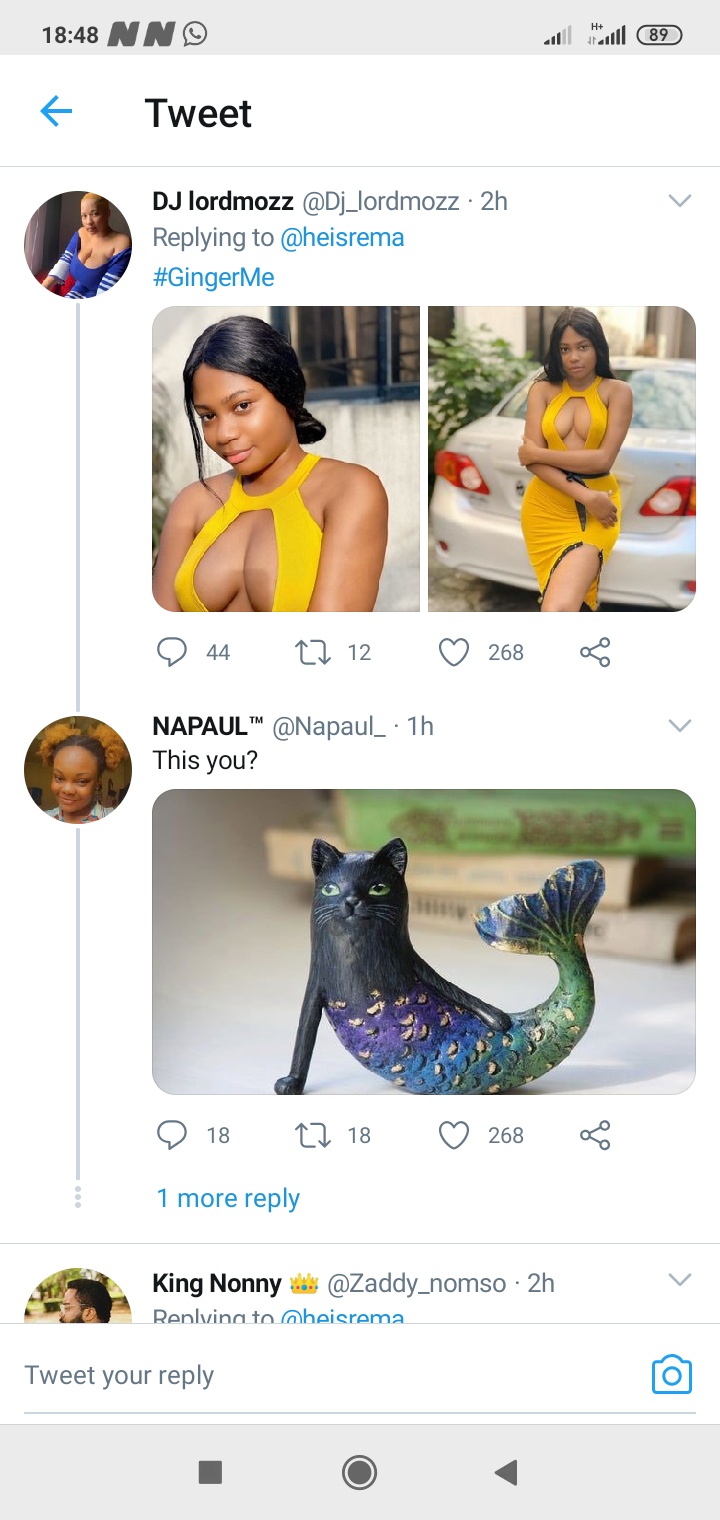Share NAPAUL's tweet

(x=595, y=1135)
